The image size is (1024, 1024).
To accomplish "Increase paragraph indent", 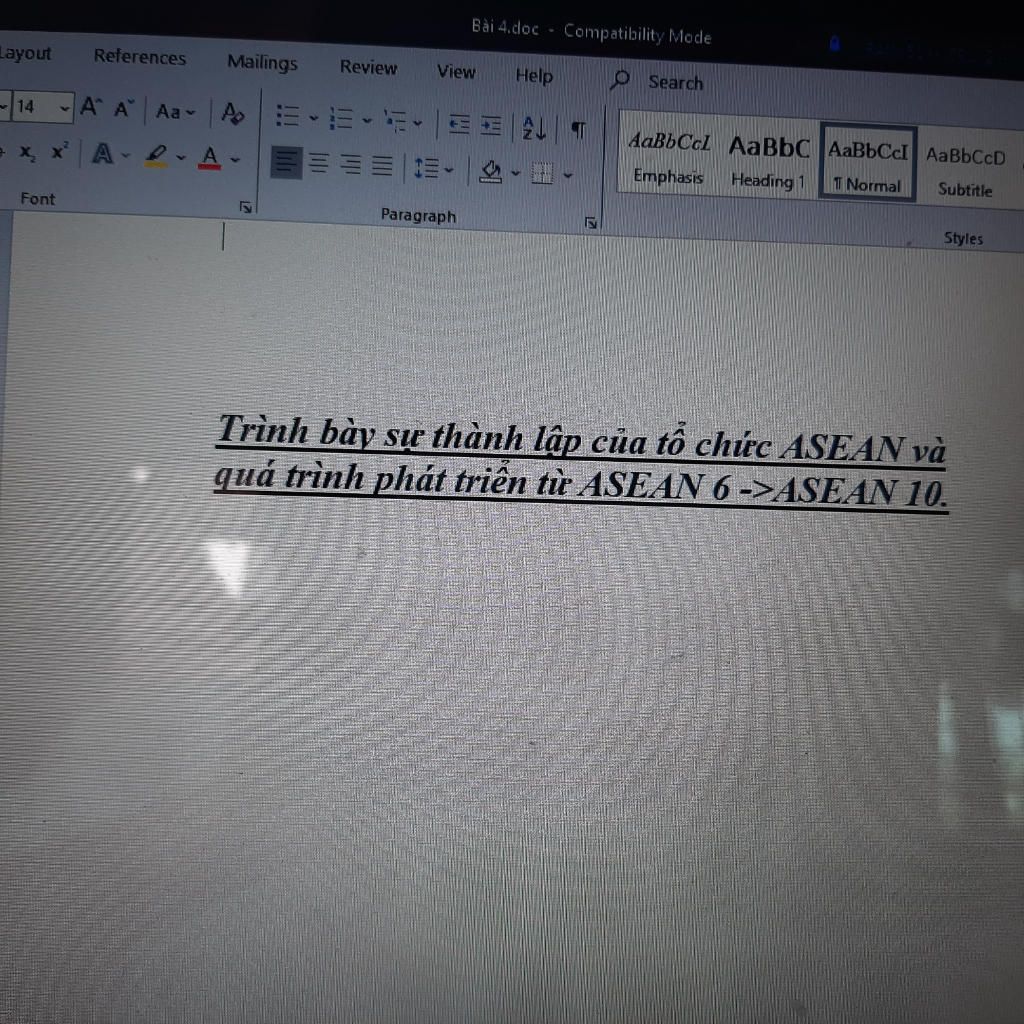I will 491,125.
